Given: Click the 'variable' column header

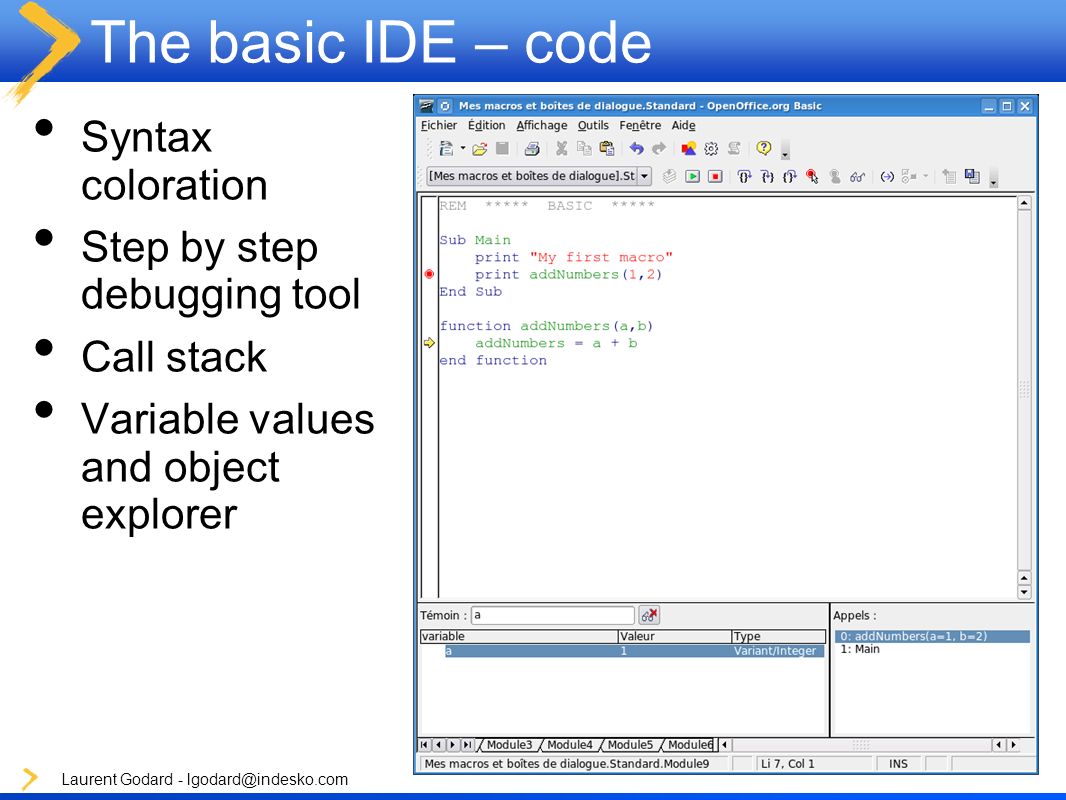Looking at the screenshot, I should pos(519,636).
